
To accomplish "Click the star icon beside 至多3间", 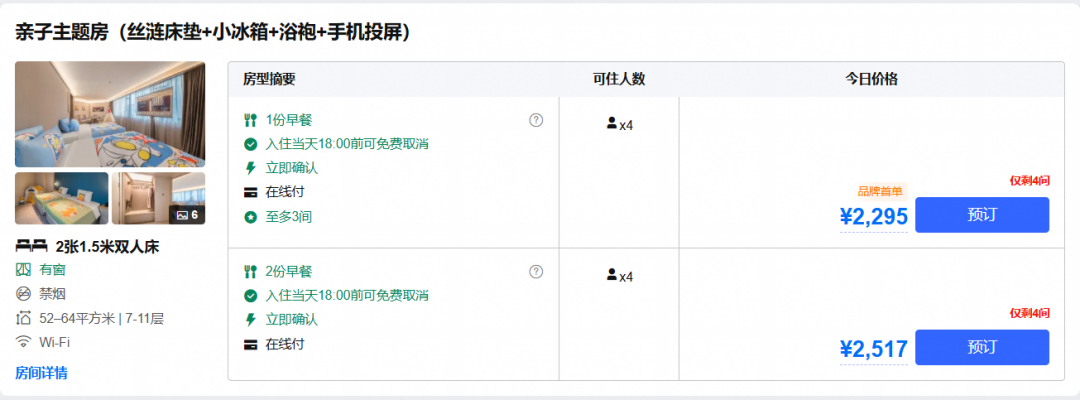I will 251,218.
